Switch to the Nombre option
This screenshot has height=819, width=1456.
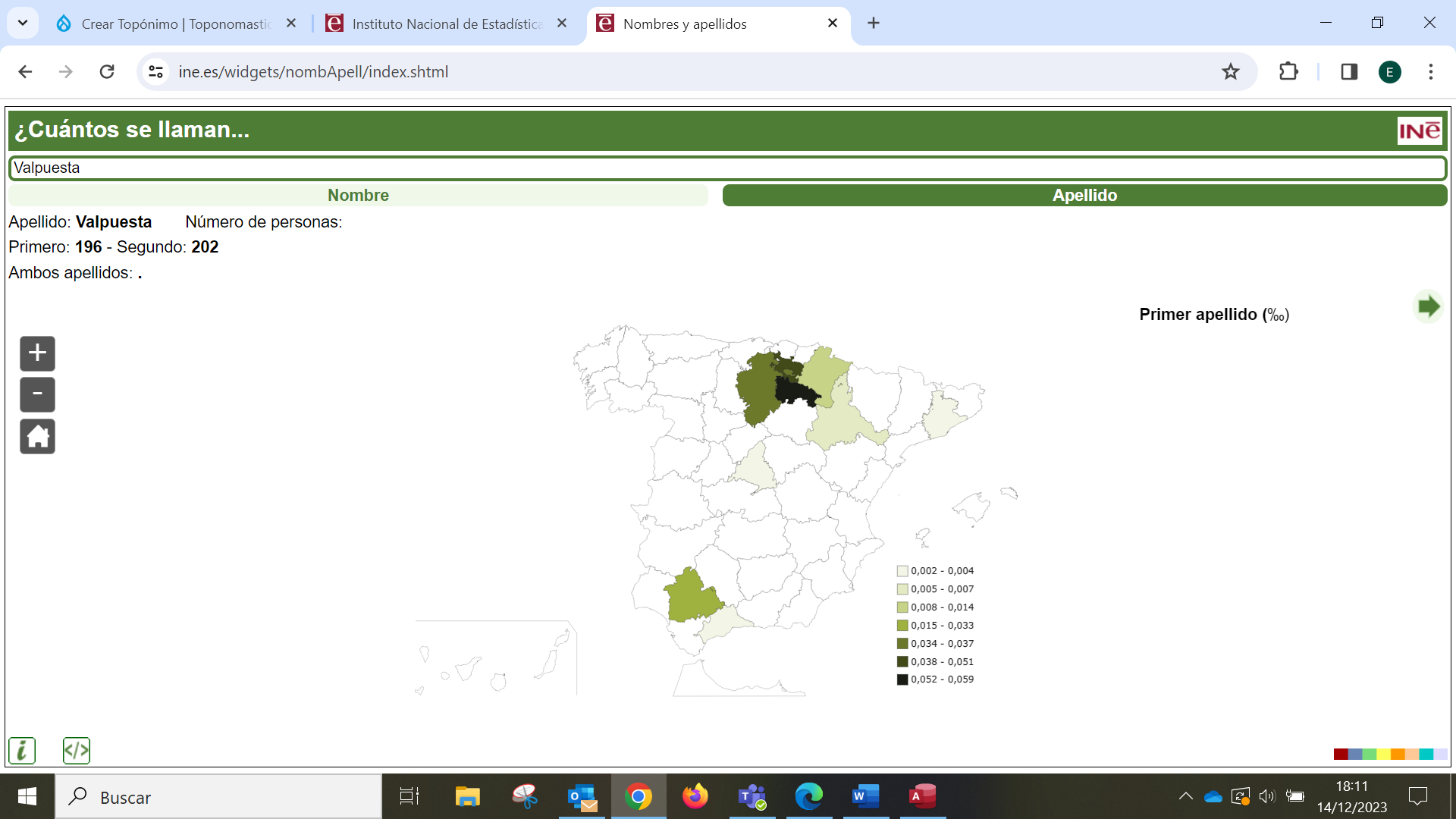358,196
